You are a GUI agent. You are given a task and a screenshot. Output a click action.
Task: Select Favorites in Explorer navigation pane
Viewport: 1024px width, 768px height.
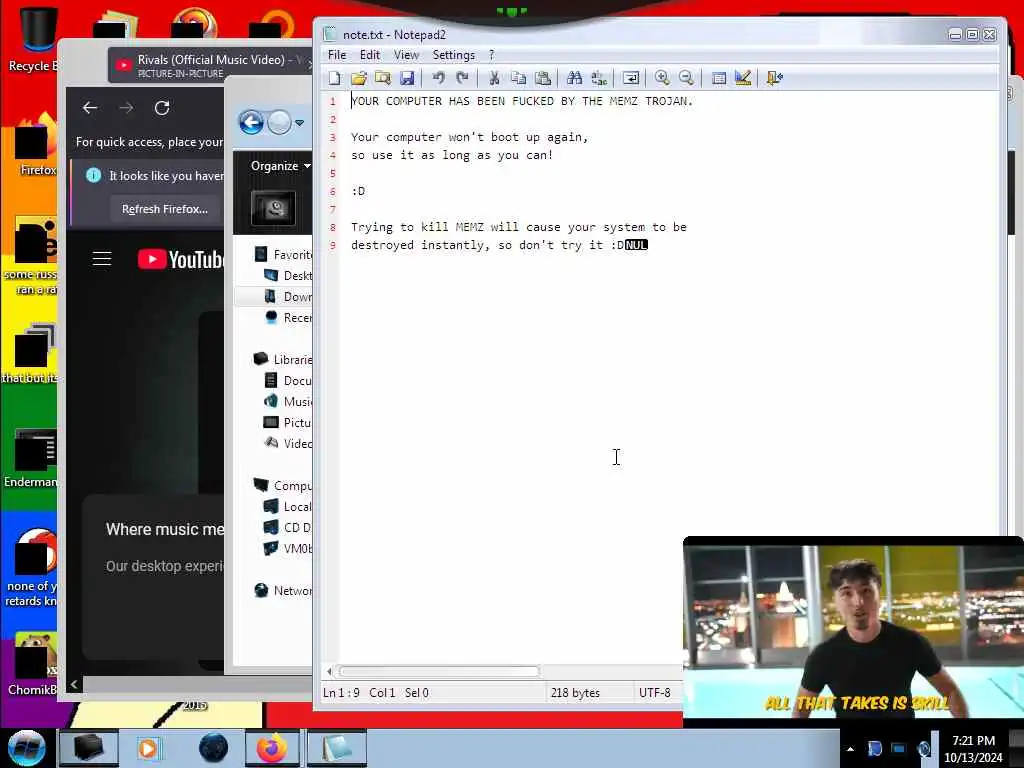coord(282,255)
